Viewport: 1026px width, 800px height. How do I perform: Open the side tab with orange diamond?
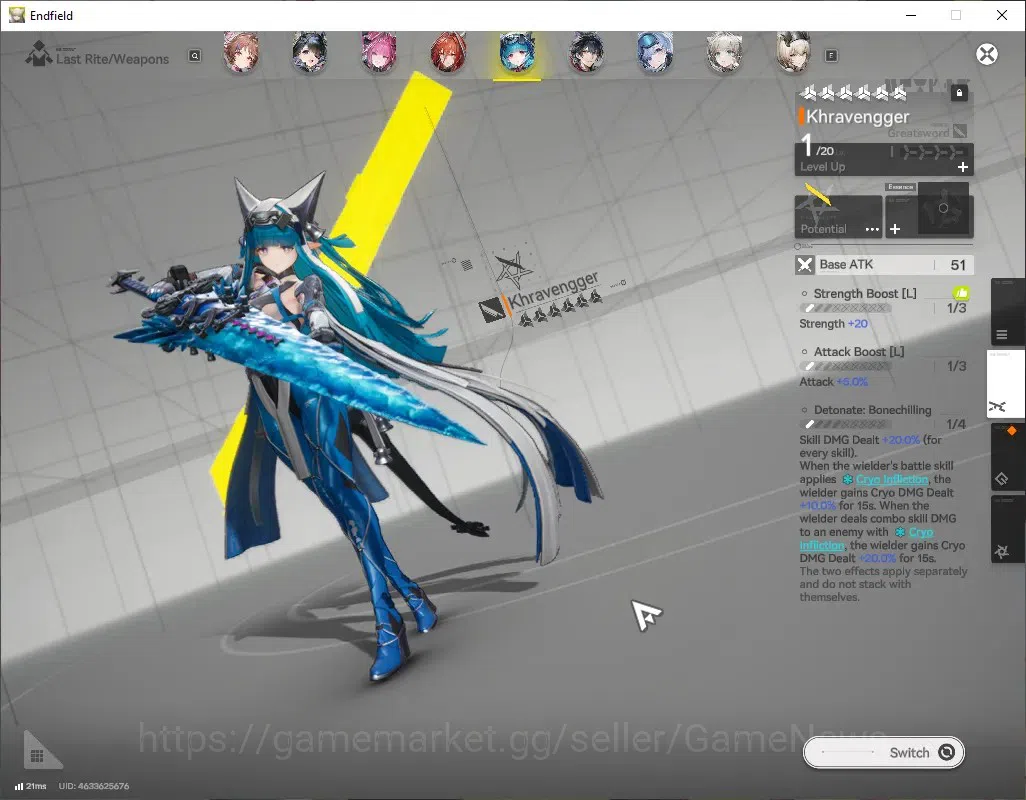(x=1007, y=457)
